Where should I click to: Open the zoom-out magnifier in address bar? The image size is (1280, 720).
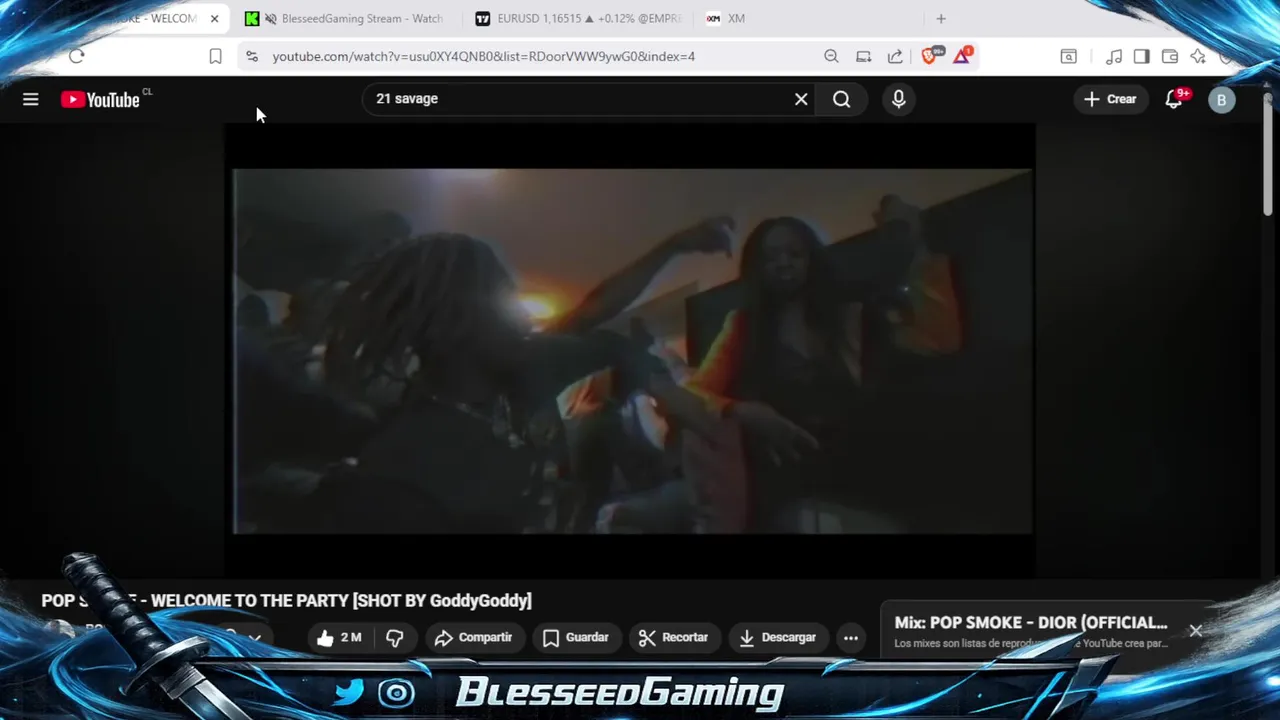click(831, 56)
